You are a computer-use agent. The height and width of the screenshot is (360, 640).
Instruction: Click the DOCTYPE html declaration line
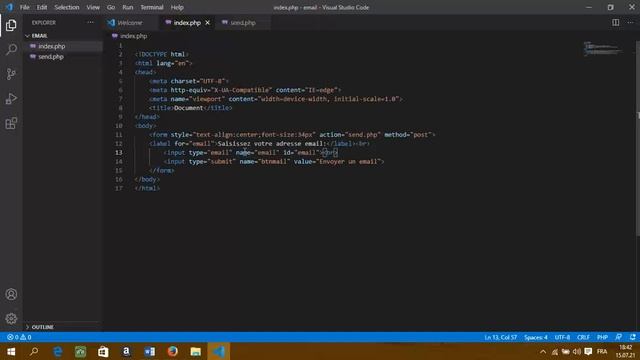pyautogui.click(x=162, y=54)
